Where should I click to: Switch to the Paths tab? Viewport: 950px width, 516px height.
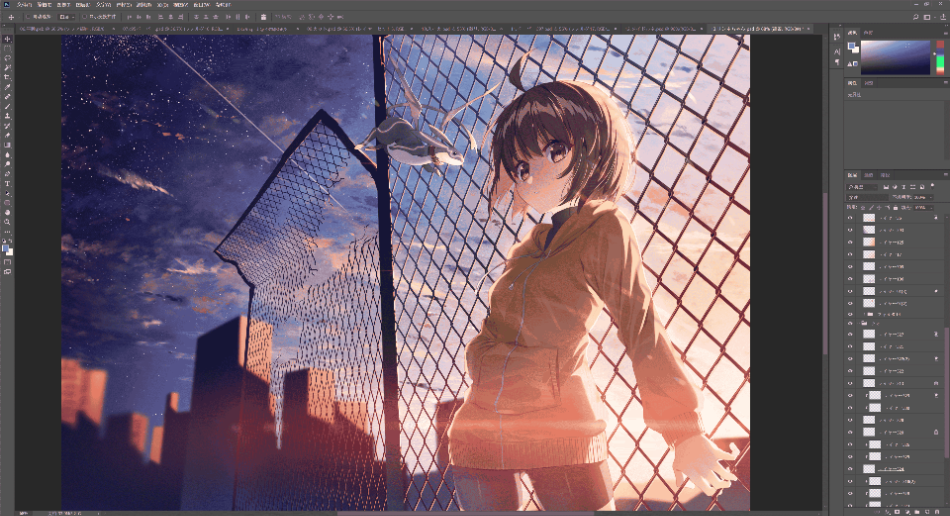pyautogui.click(x=885, y=175)
